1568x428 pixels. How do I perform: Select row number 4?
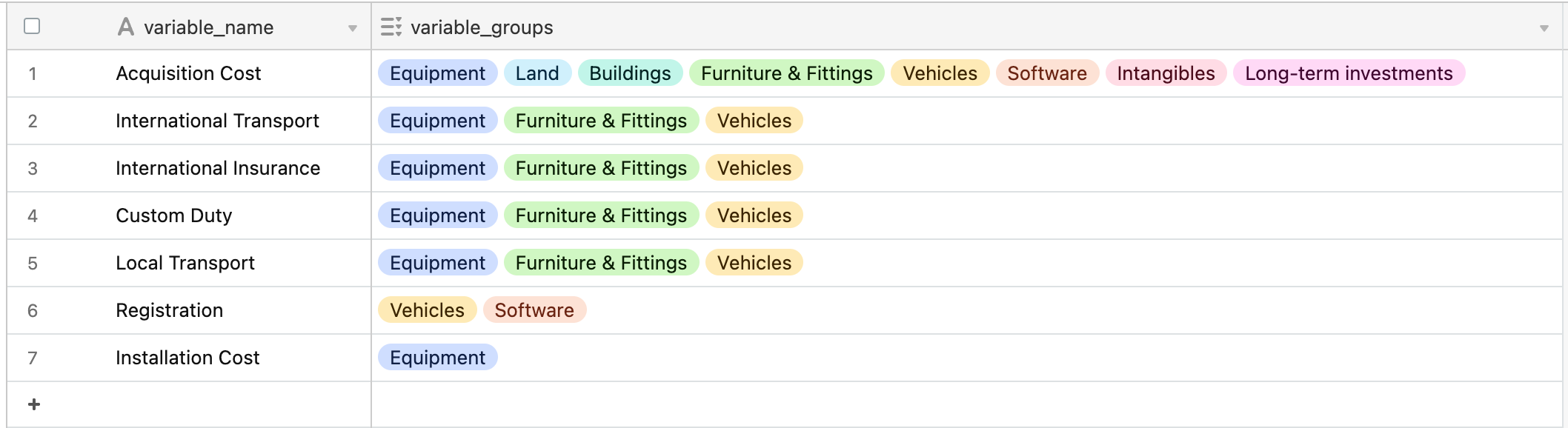click(33, 216)
